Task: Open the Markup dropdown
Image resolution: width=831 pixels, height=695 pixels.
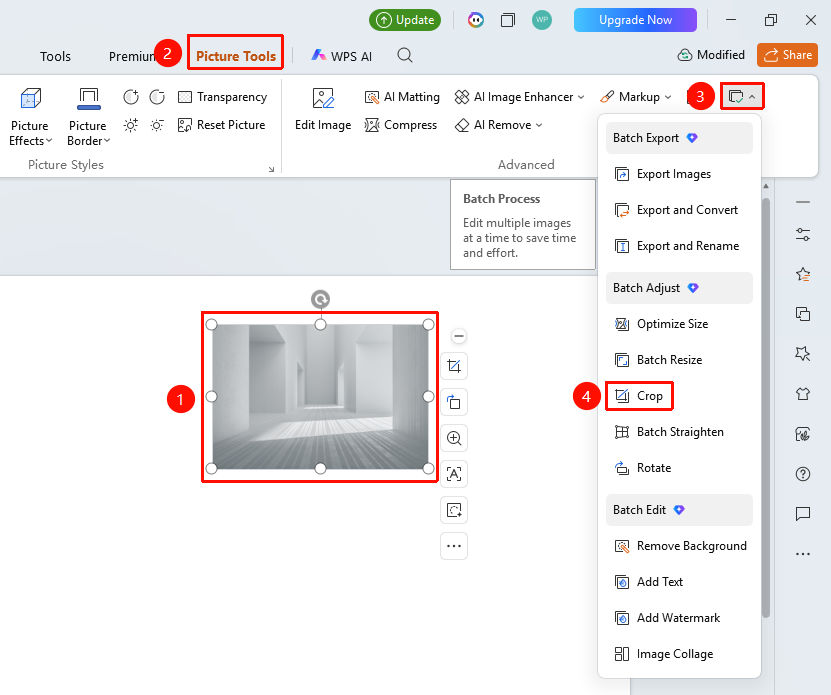Action: pos(635,97)
